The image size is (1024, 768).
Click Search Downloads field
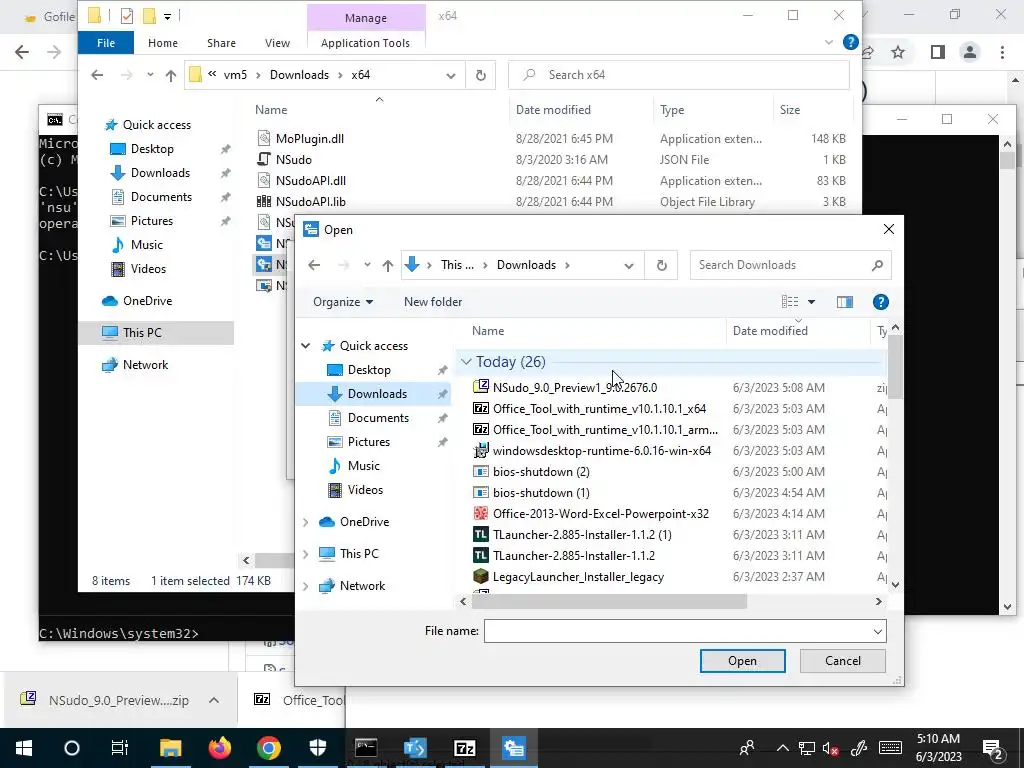(x=790, y=265)
